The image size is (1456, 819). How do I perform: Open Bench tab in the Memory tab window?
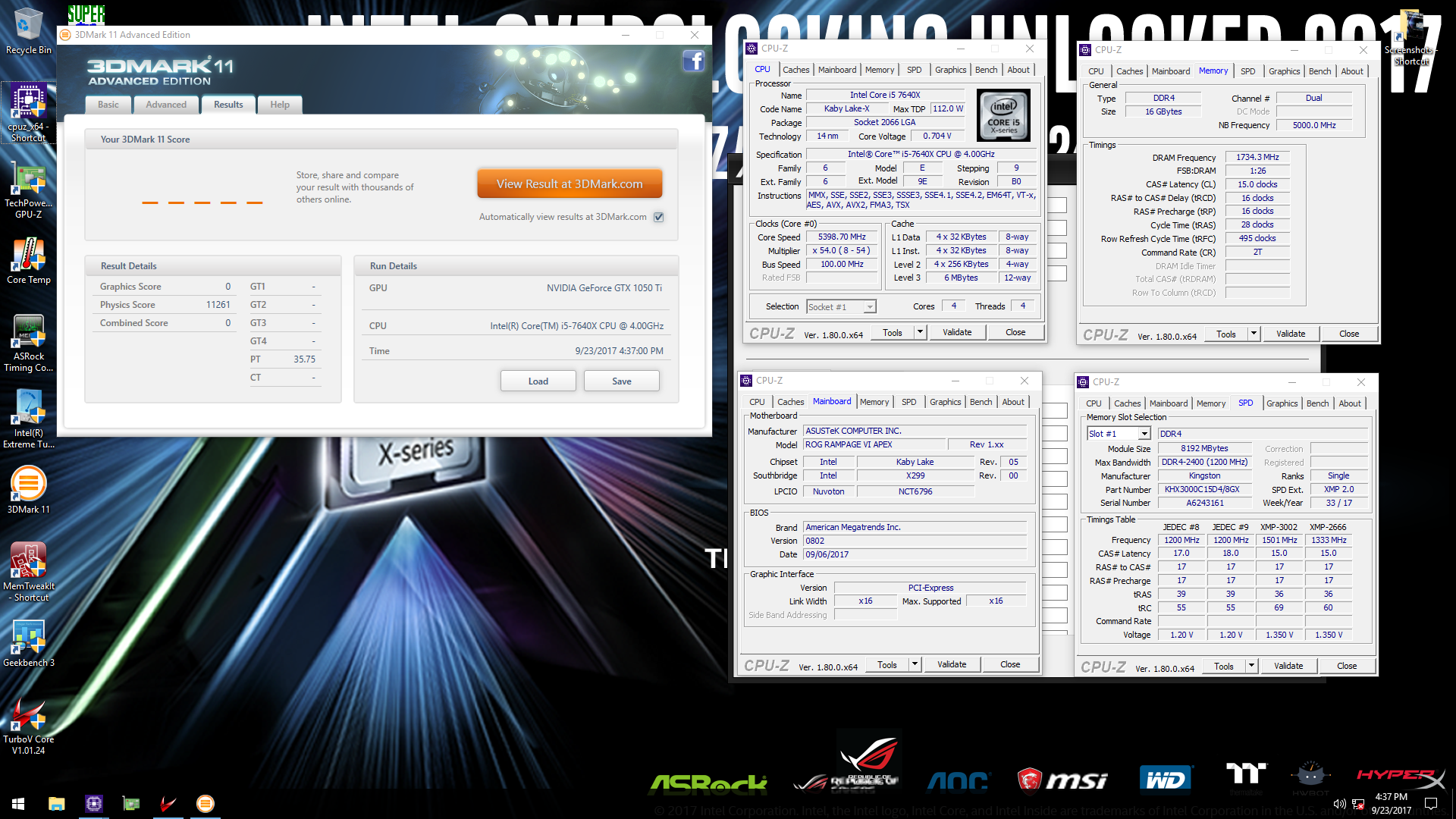tap(1319, 71)
